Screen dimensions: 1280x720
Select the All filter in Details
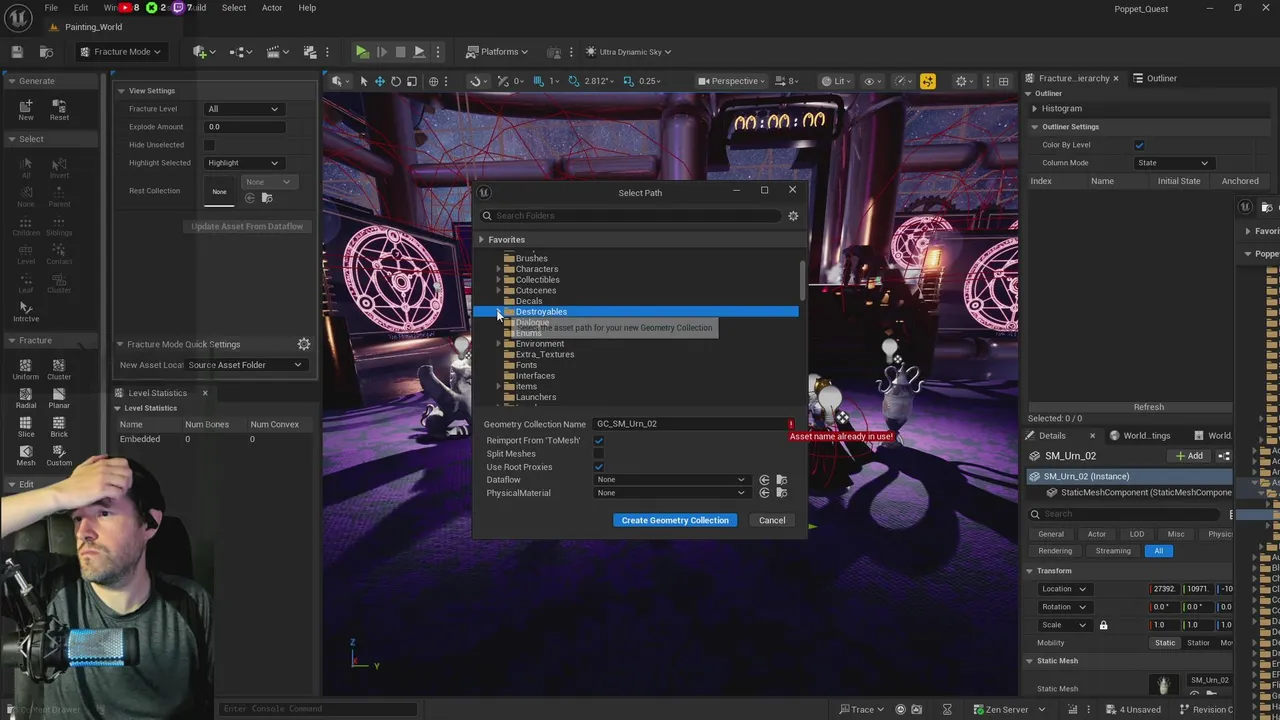pyautogui.click(x=1158, y=551)
